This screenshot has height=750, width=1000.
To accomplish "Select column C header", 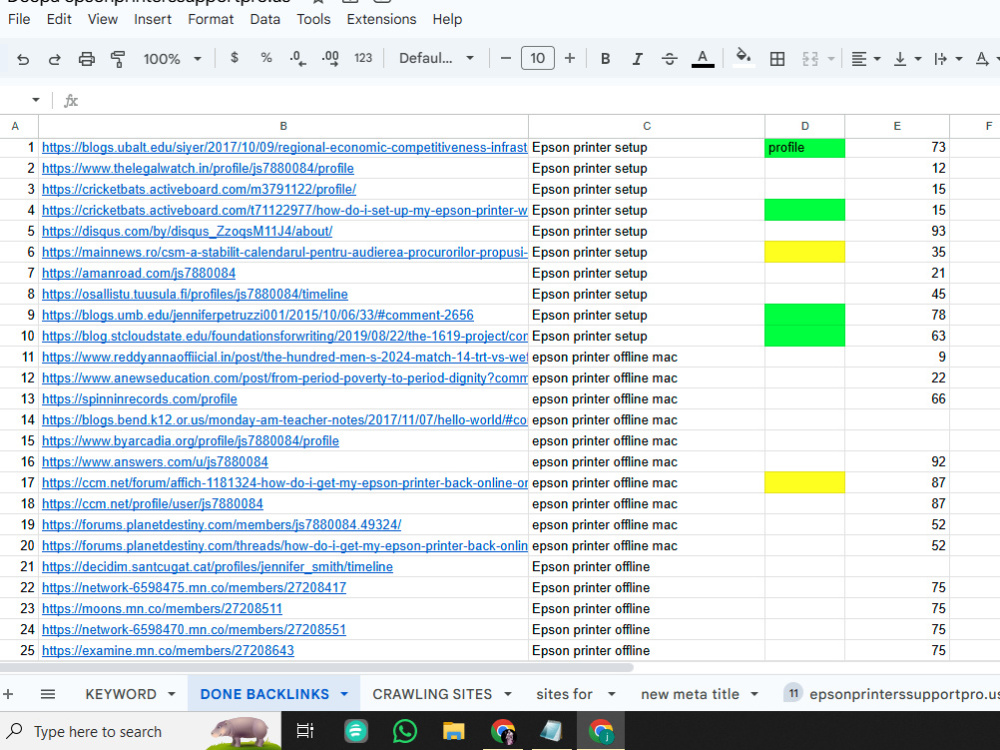I will (646, 126).
